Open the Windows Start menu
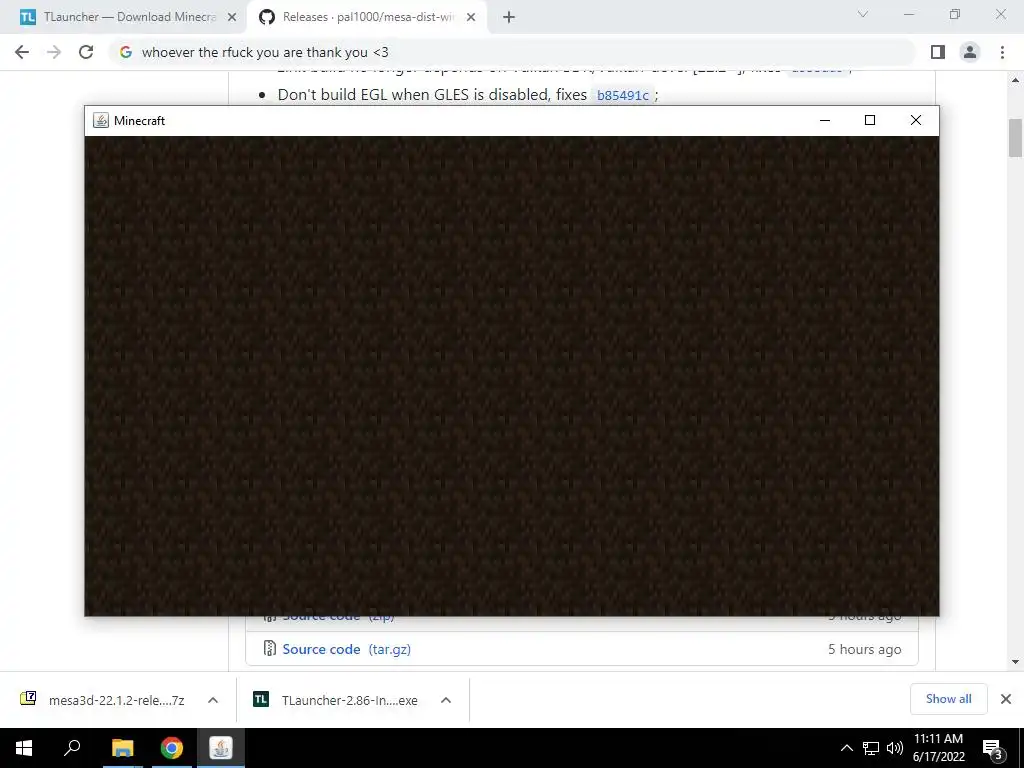Viewport: 1024px width, 768px height. [24, 748]
